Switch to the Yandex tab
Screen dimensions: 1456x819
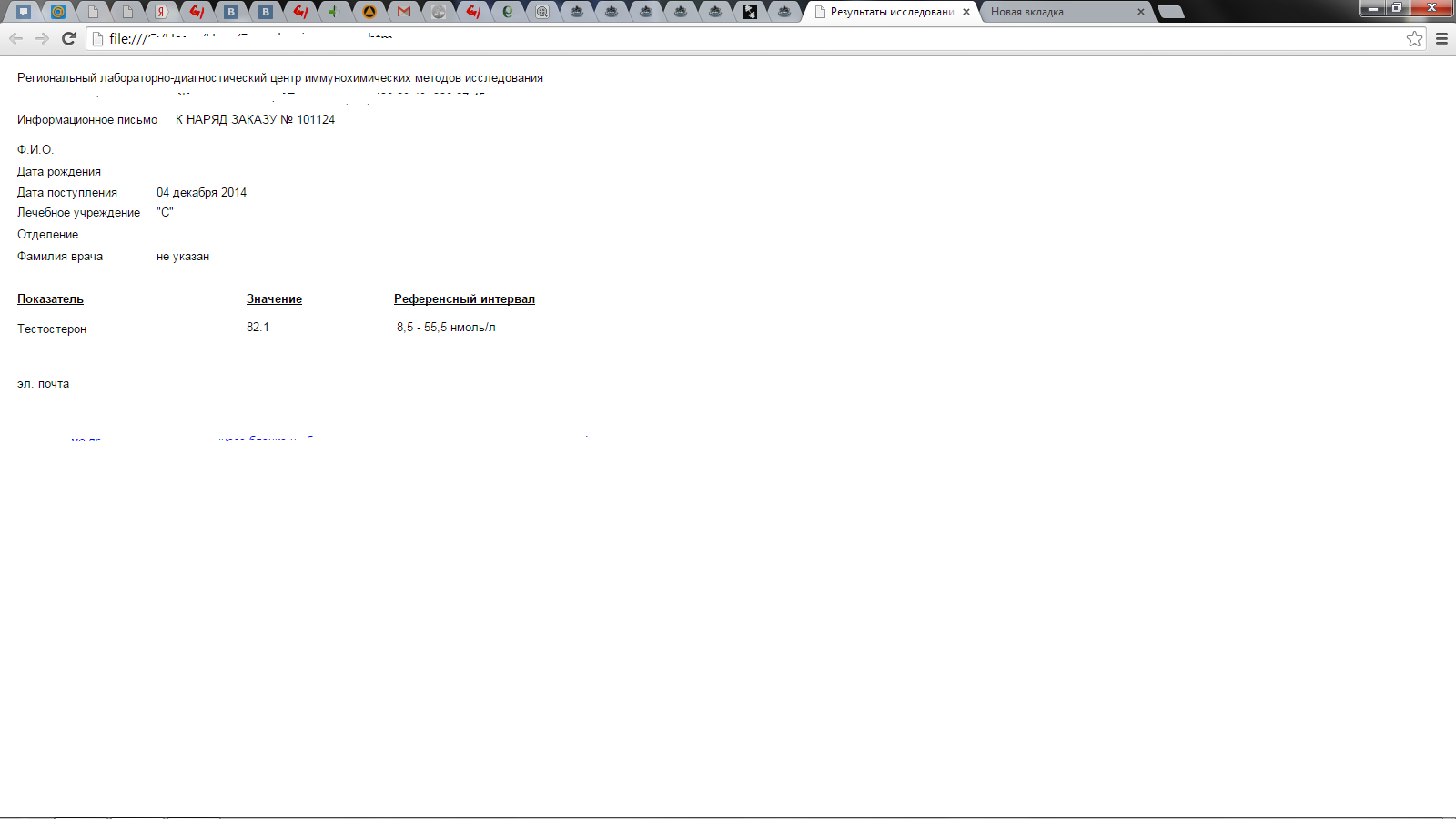pyautogui.click(x=162, y=12)
